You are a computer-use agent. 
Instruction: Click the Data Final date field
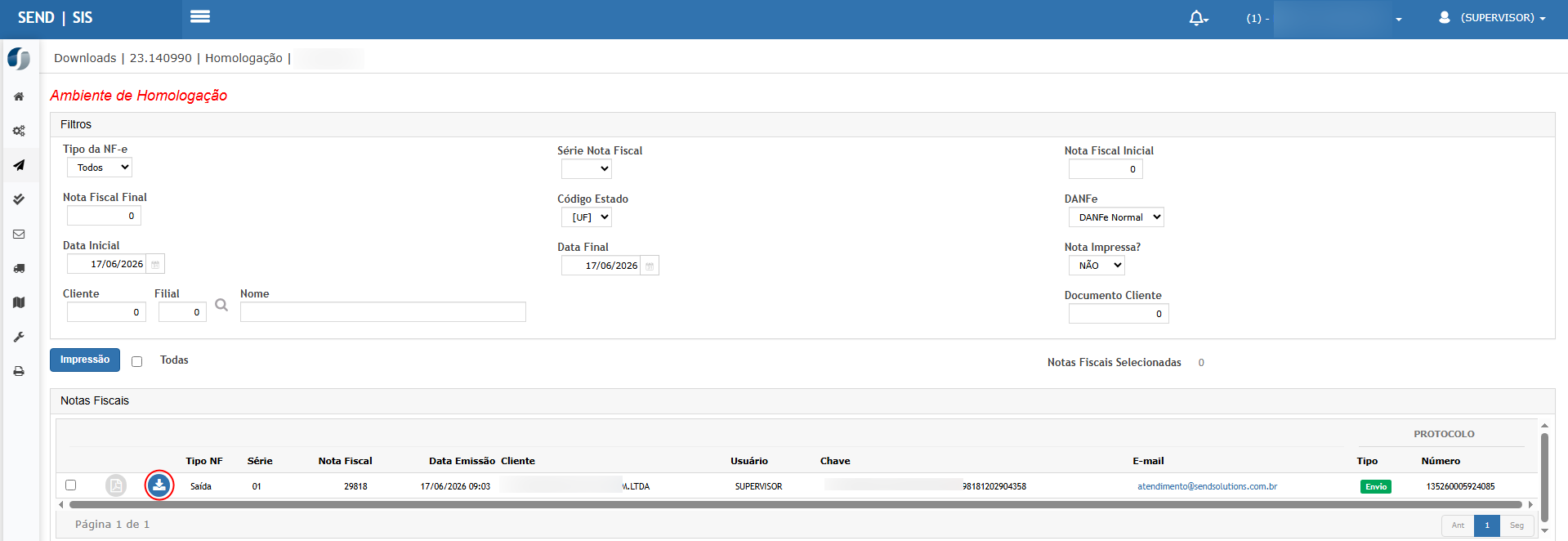[x=601, y=266]
